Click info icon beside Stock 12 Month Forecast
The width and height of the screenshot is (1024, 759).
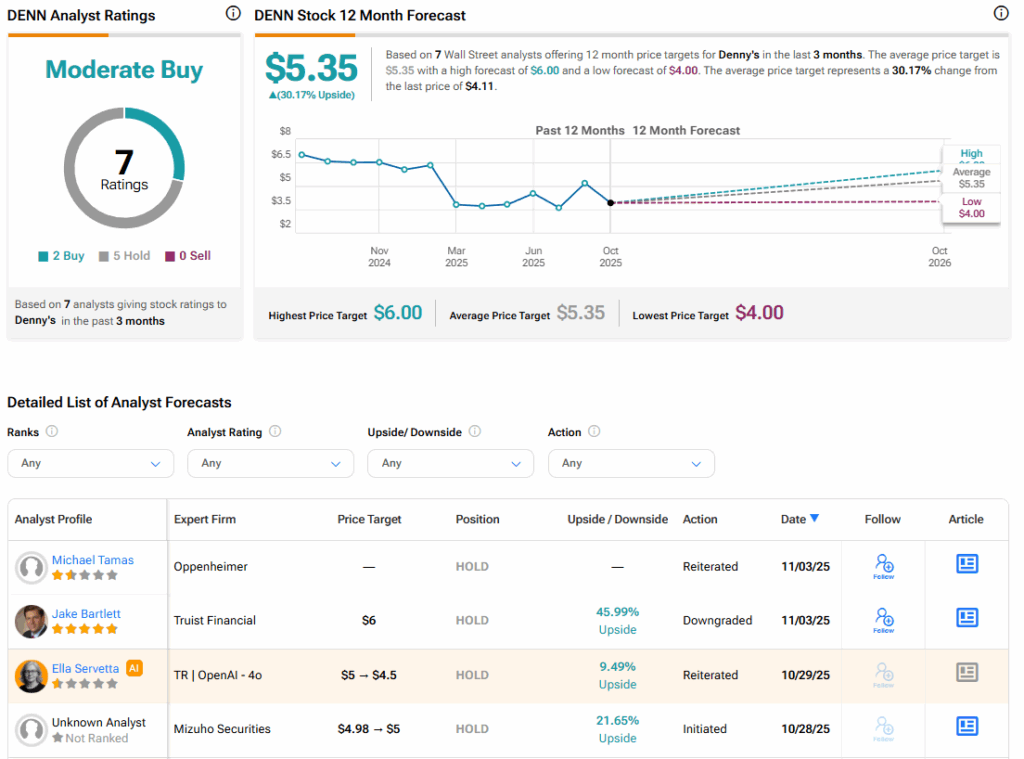[x=1001, y=14]
